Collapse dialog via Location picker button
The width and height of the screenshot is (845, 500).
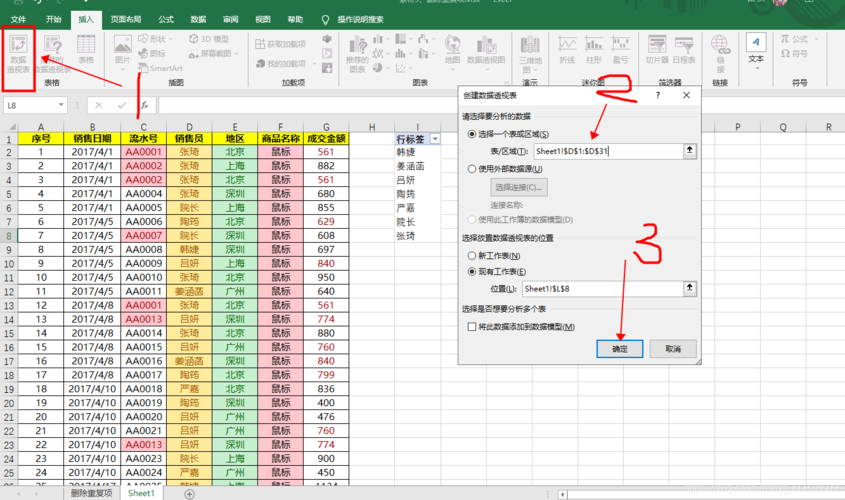coord(690,288)
